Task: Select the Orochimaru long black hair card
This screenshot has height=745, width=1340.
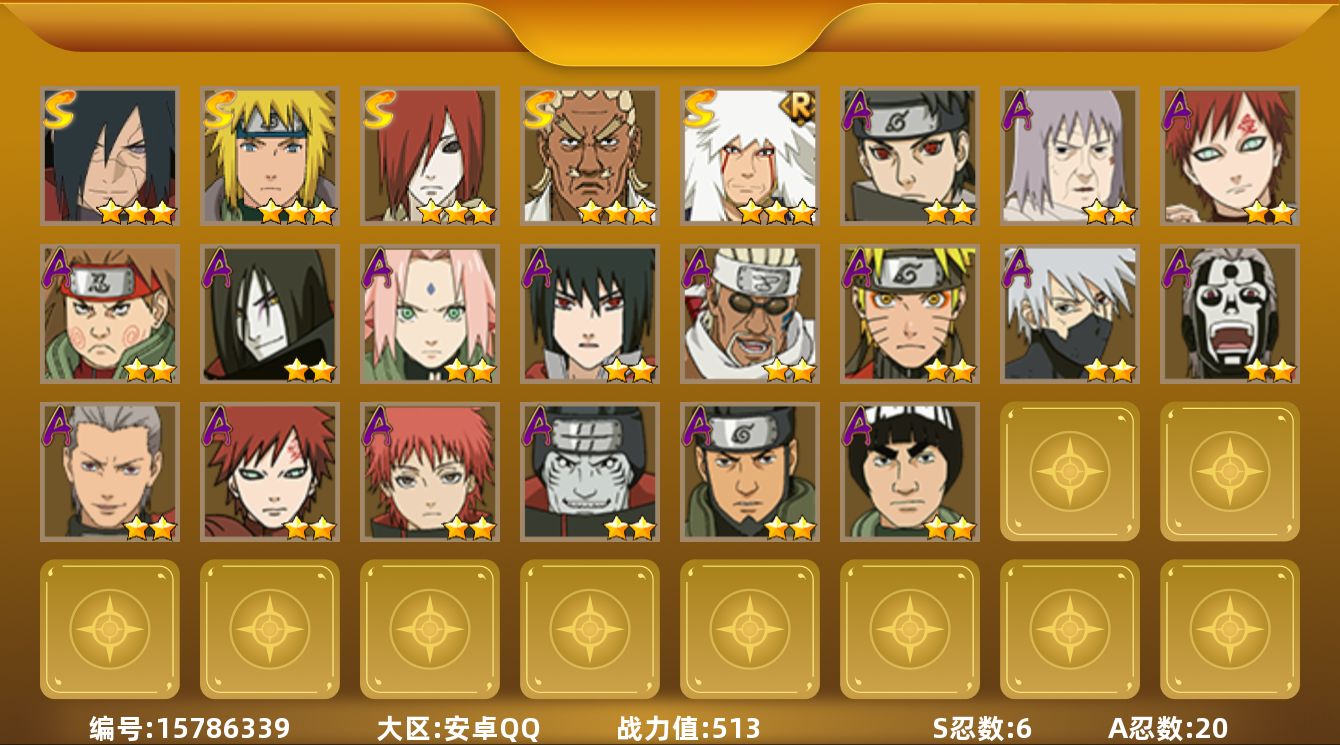Action: 270,314
